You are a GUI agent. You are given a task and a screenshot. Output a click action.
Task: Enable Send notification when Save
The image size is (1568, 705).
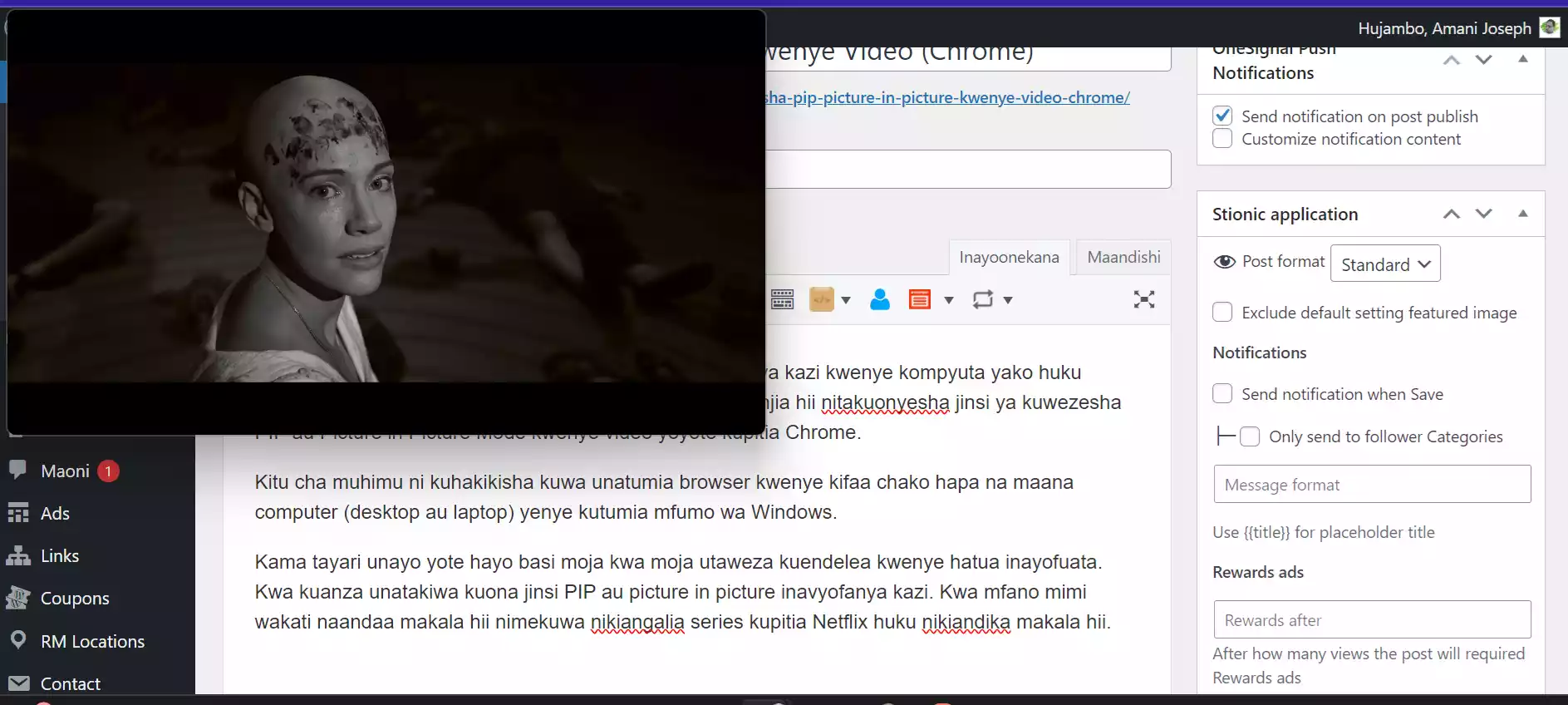tap(1222, 393)
